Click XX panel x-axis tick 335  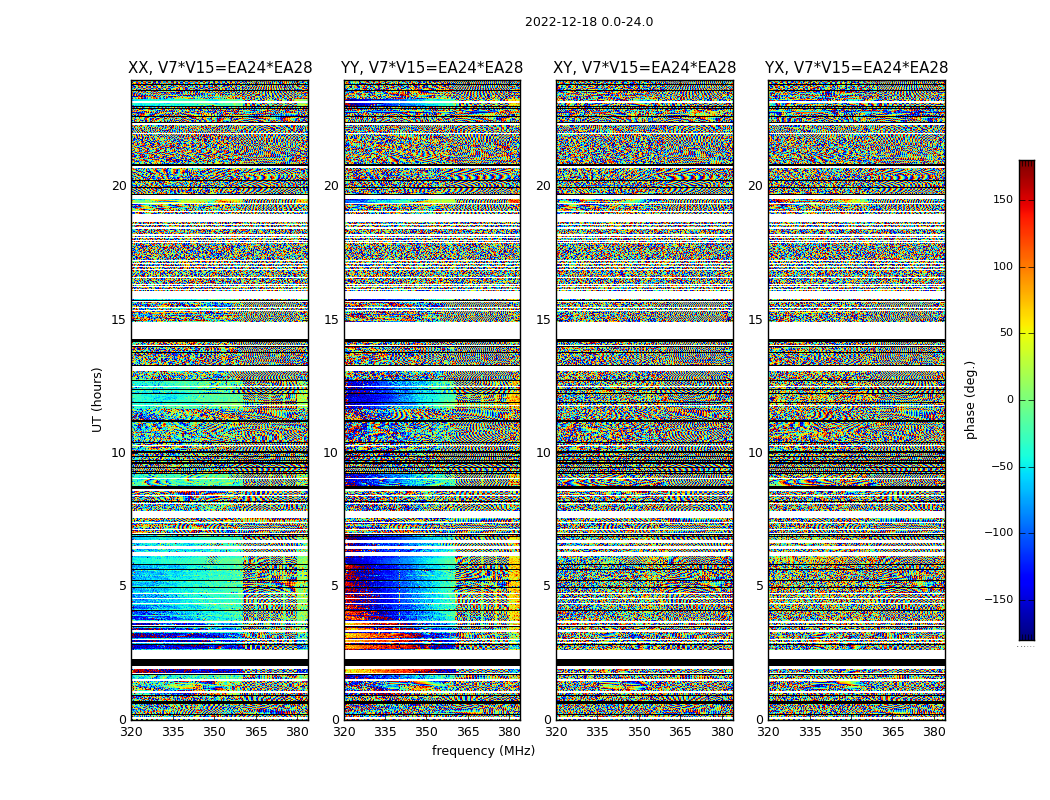(x=173, y=732)
